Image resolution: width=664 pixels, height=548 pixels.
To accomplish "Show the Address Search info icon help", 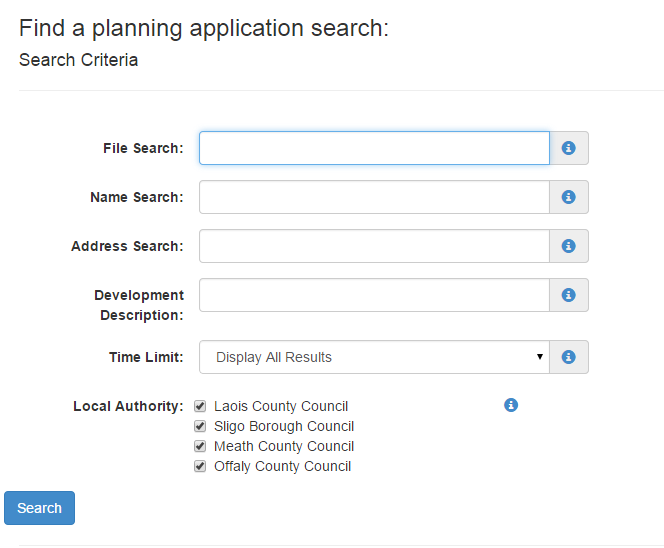I will pyautogui.click(x=568, y=246).
